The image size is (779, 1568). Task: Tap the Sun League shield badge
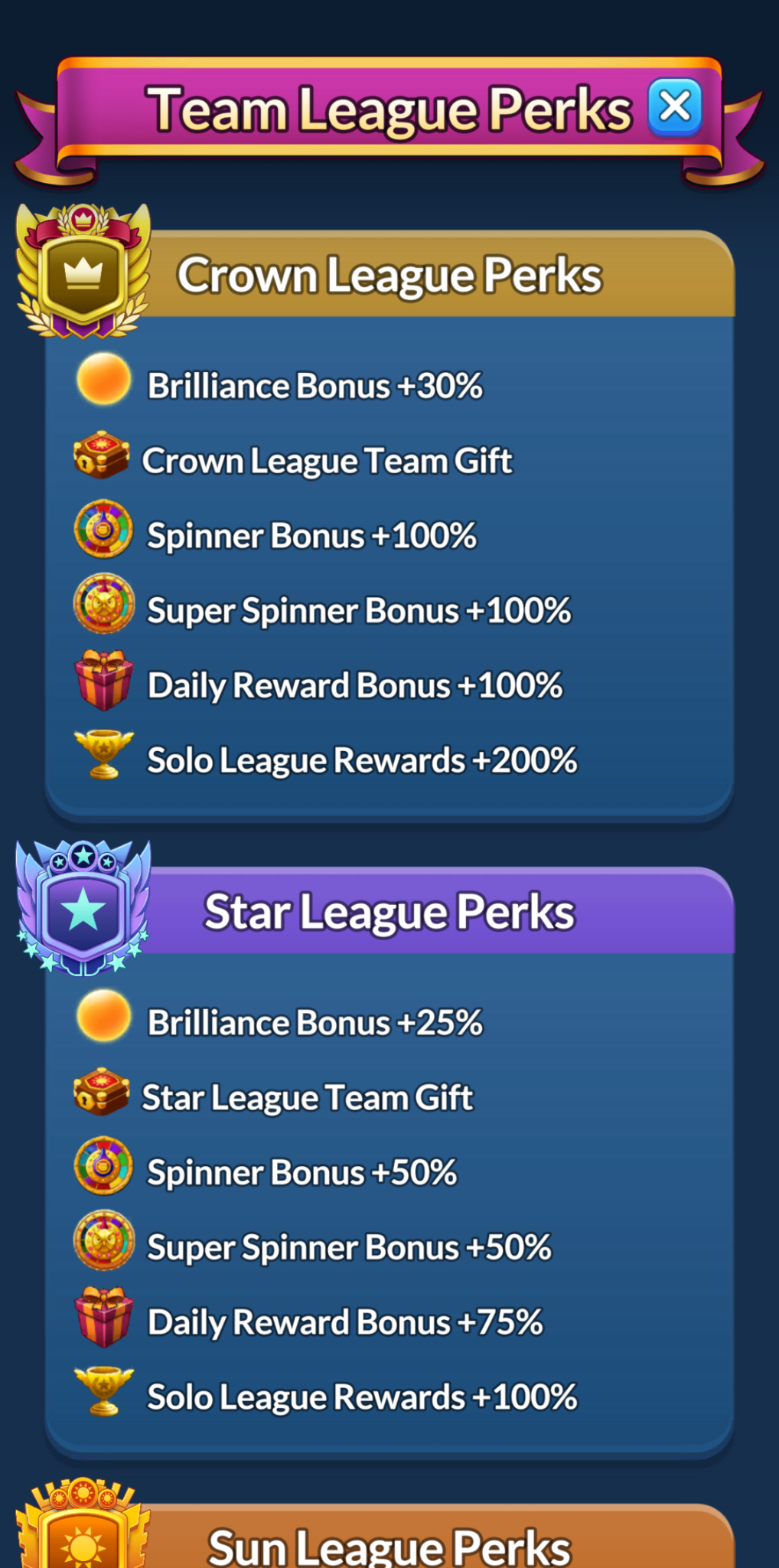83,1523
